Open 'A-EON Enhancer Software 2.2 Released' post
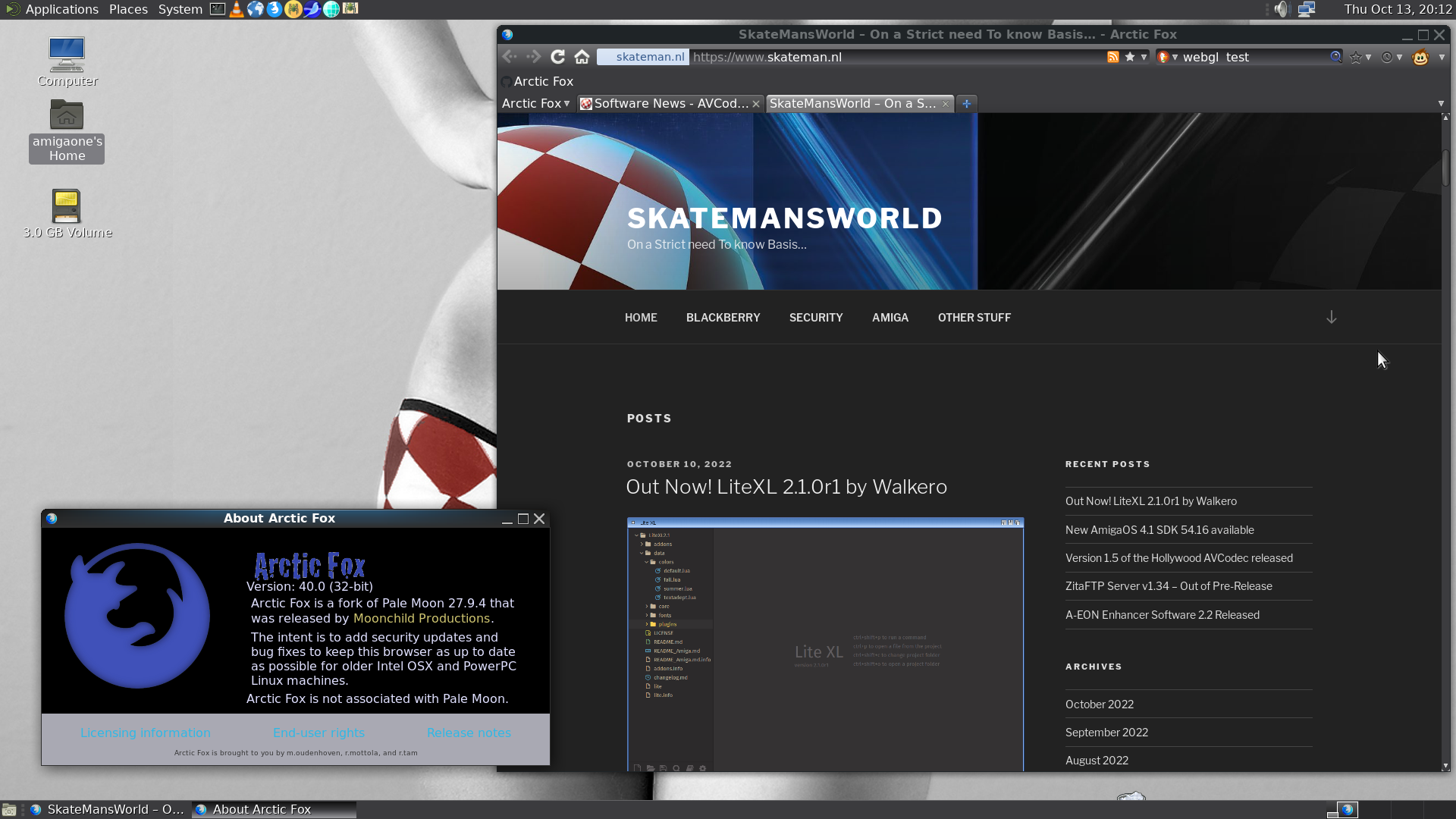Screen dimensions: 1456x819 click(1163, 615)
